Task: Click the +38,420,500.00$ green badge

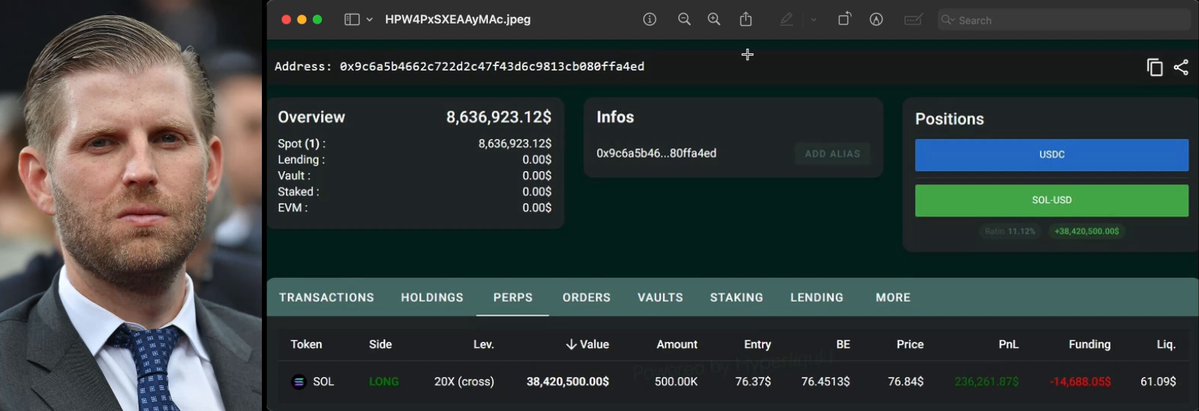Action: coord(1087,231)
